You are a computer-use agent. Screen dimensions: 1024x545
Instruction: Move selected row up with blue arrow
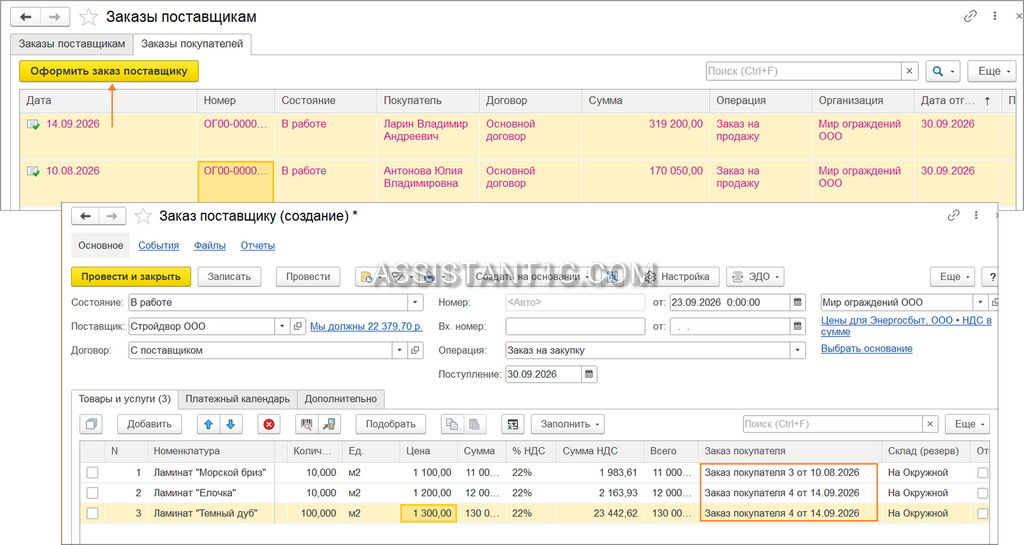(x=208, y=424)
